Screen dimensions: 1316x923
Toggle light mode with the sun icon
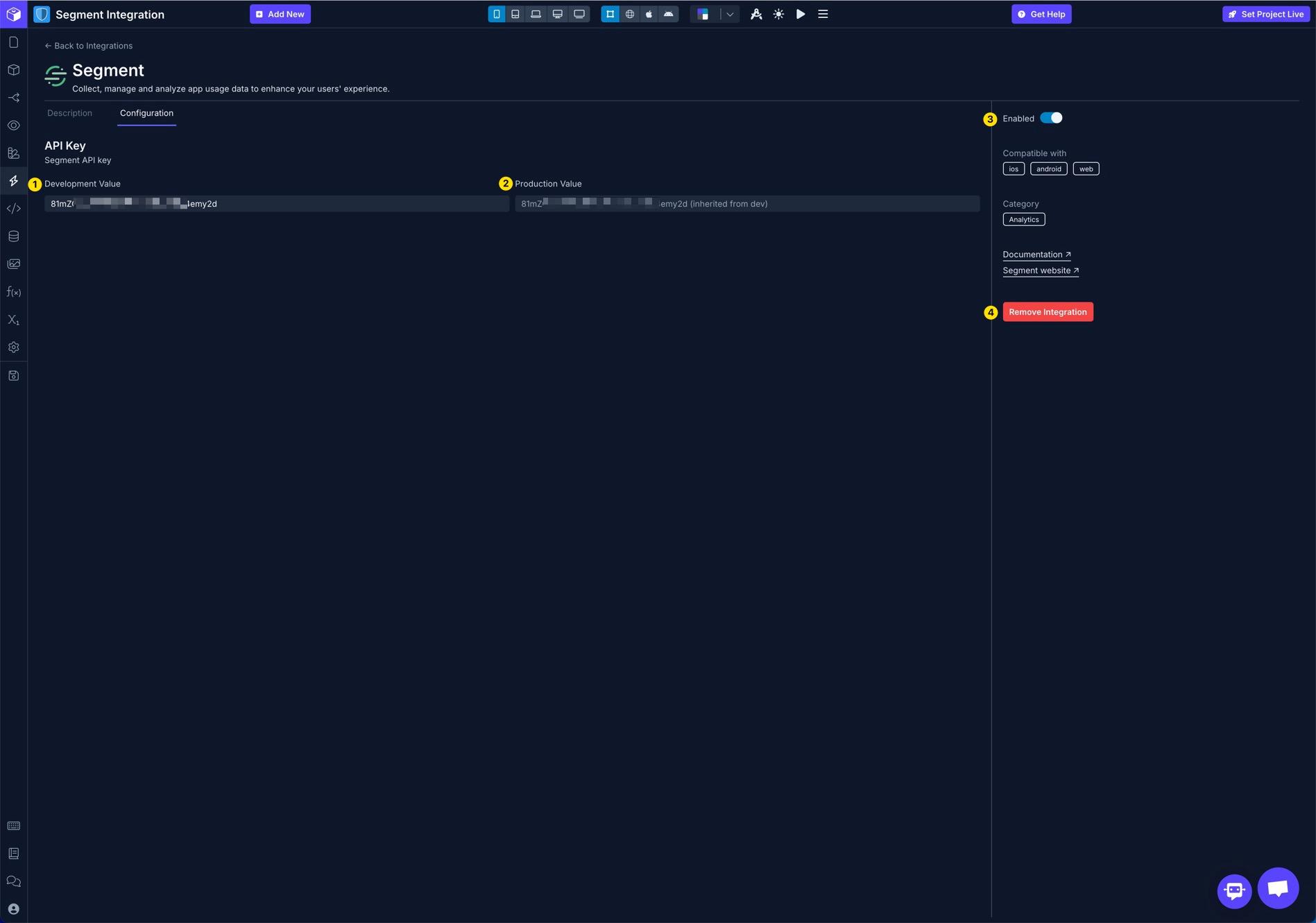coord(778,14)
